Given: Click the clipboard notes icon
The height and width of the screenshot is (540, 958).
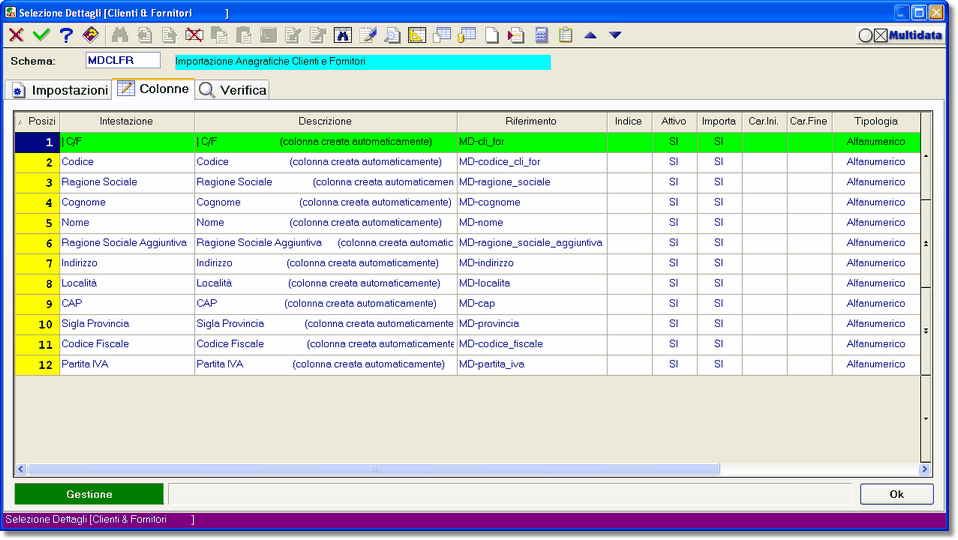Looking at the screenshot, I should point(566,35).
